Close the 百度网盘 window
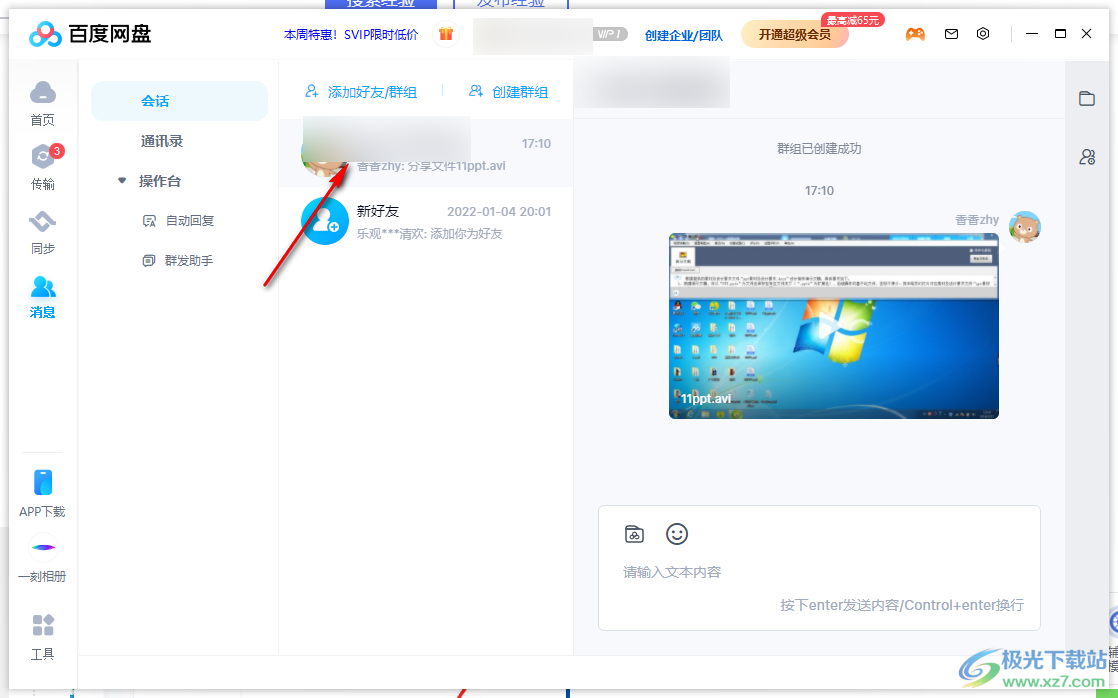Viewport: 1118px width, 698px height. click(1087, 34)
